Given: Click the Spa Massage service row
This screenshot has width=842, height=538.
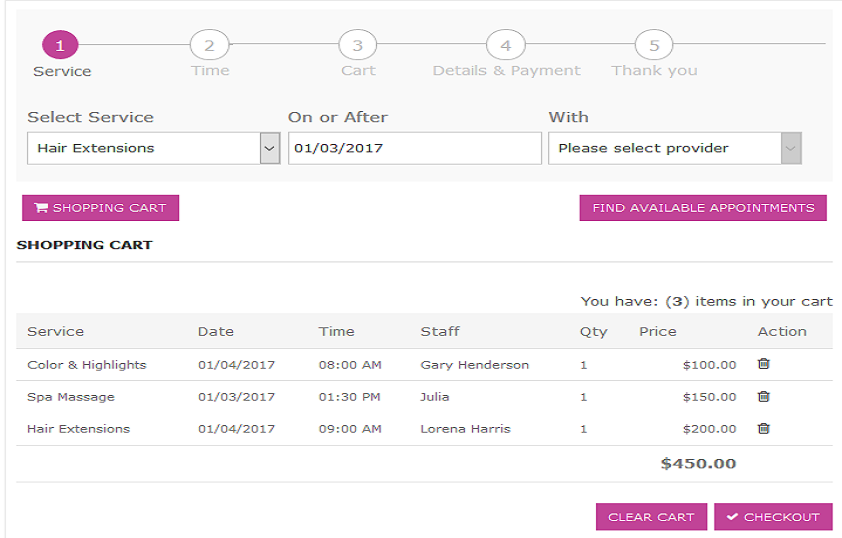Looking at the screenshot, I should [x=424, y=397].
